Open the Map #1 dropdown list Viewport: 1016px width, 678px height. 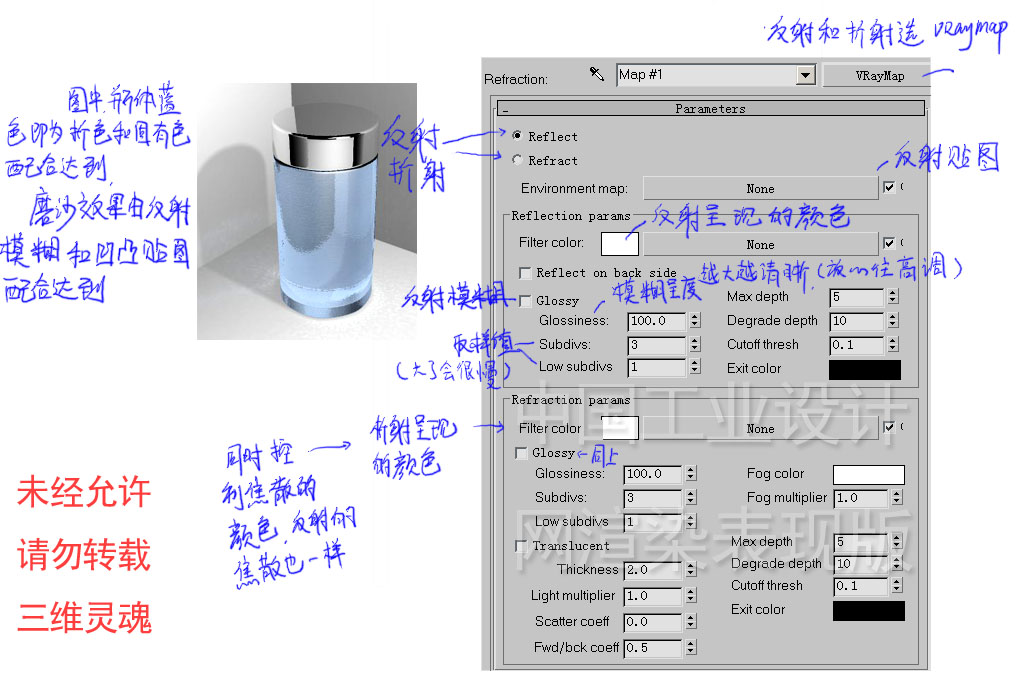click(805, 75)
